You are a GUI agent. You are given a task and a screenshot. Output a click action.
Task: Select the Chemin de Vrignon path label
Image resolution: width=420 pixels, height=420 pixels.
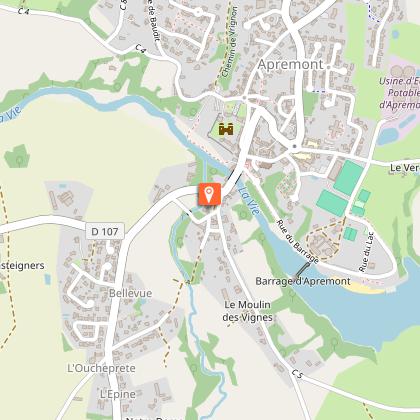[230, 42]
